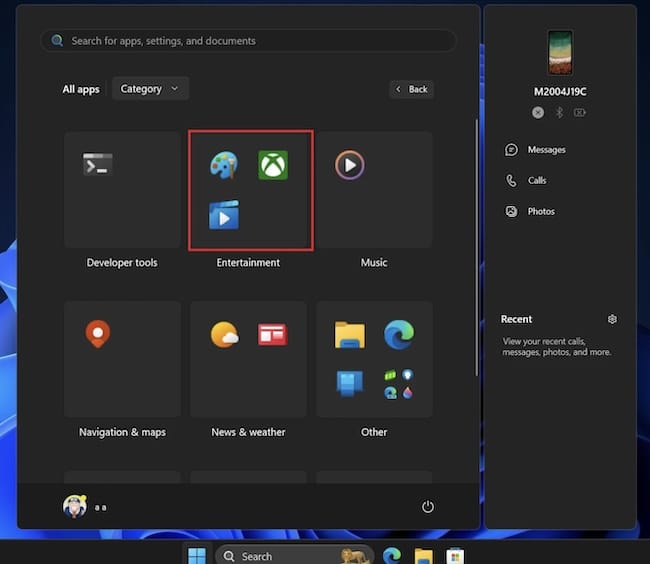Click the Recent heading
This screenshot has width=650, height=564.
click(516, 319)
